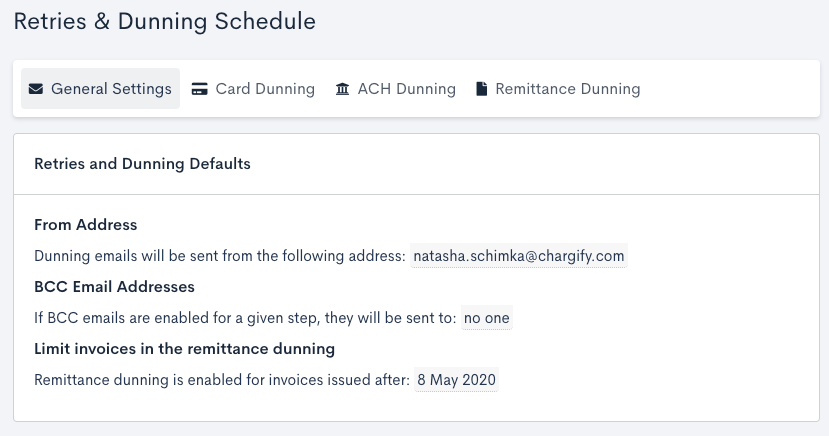Switch to the General Settings tab label
This screenshot has height=436, width=829.
(x=111, y=89)
